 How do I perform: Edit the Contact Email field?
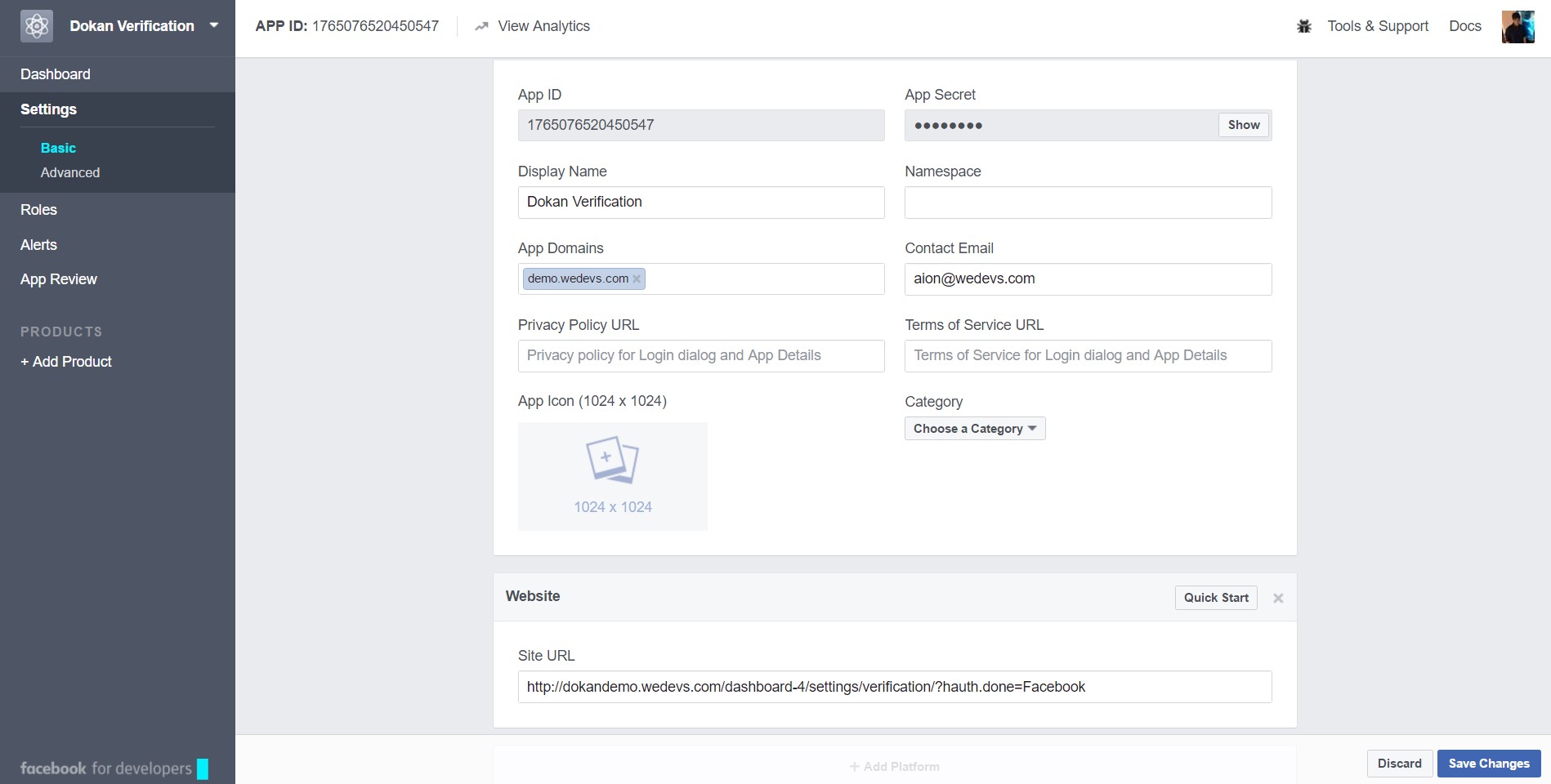[x=1088, y=278]
